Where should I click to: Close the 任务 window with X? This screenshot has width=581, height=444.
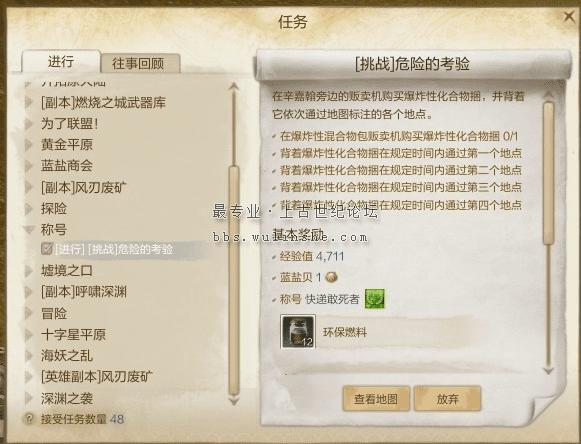click(x=569, y=17)
